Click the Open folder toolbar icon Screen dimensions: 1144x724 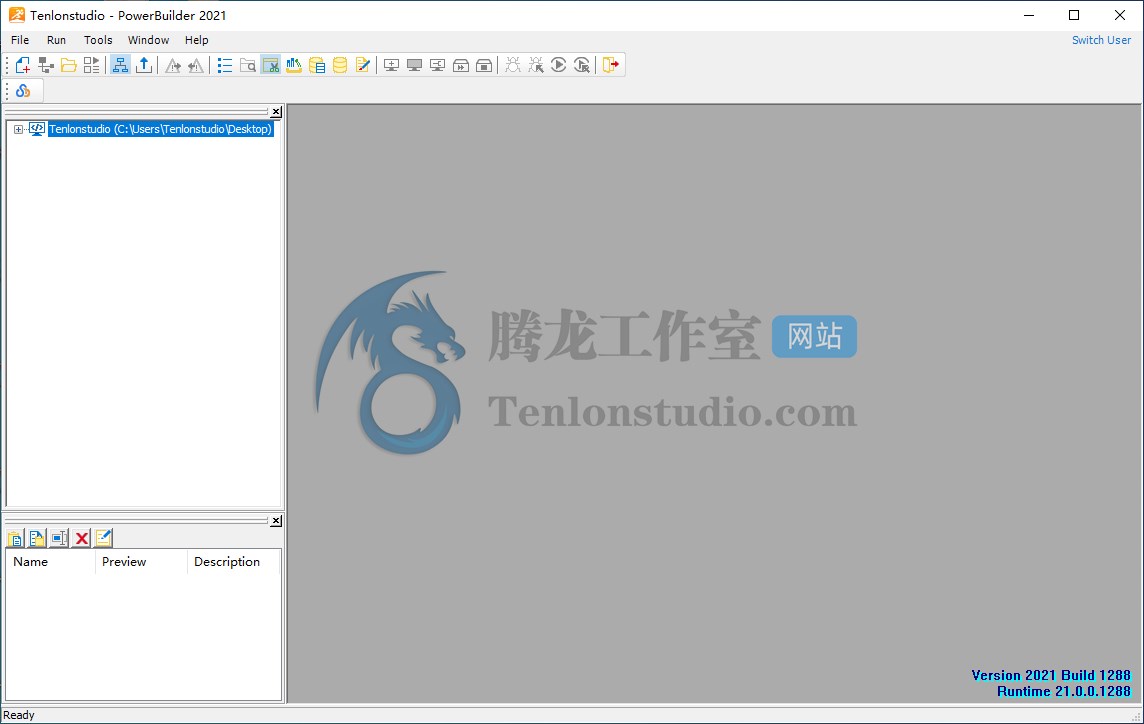pos(69,66)
